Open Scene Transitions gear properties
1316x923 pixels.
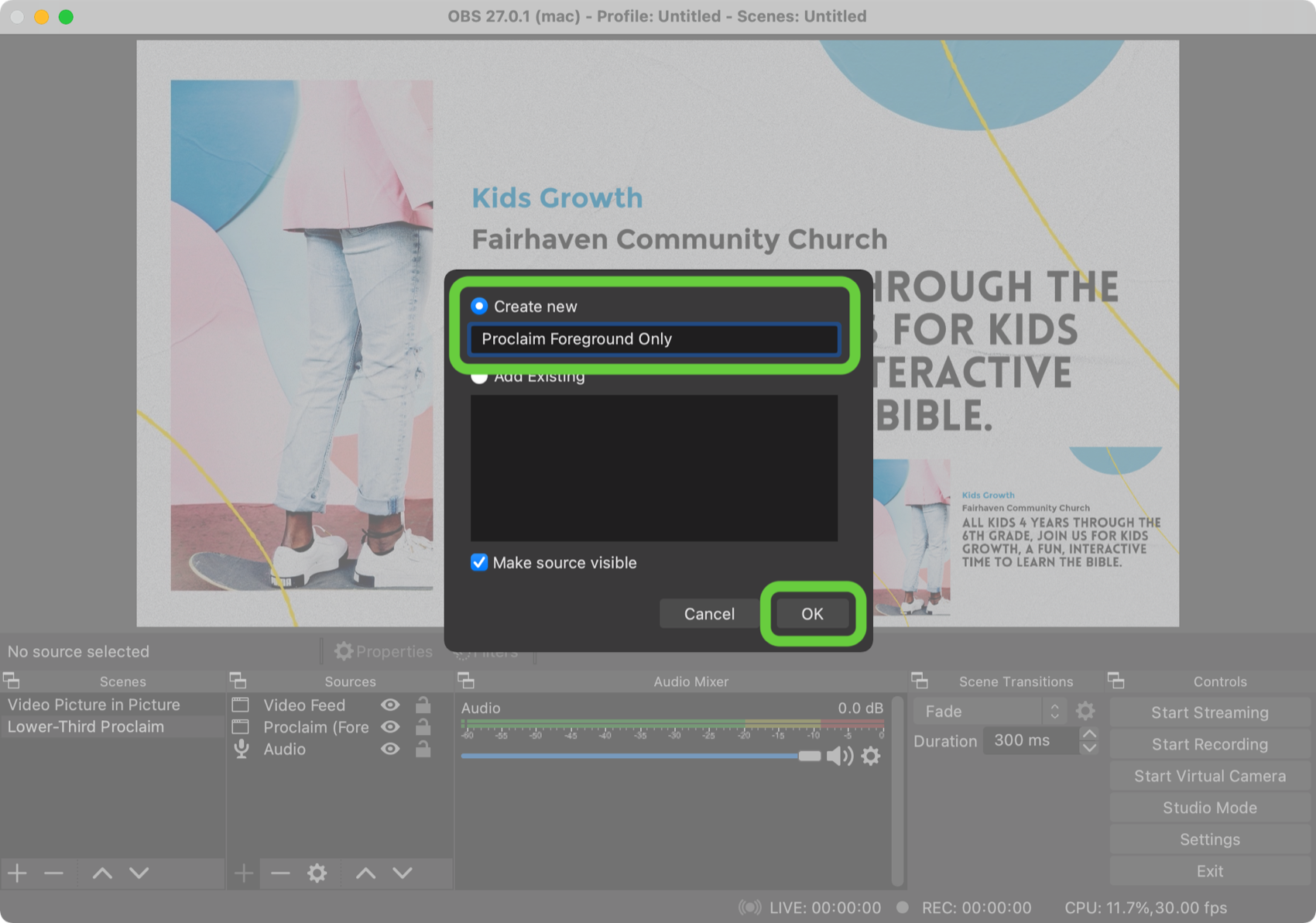click(x=1085, y=711)
